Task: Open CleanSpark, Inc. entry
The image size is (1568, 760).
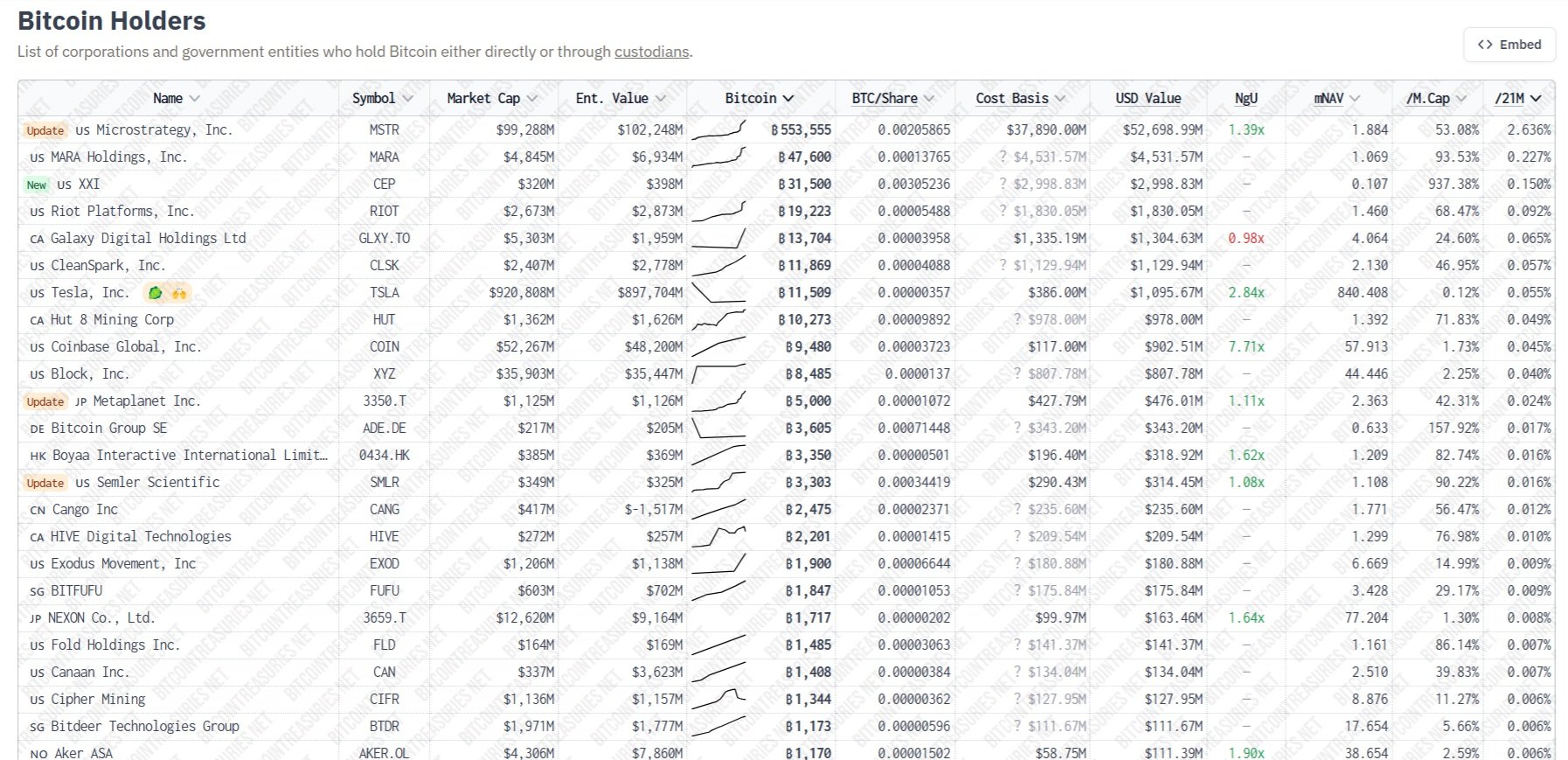Action: point(108,265)
